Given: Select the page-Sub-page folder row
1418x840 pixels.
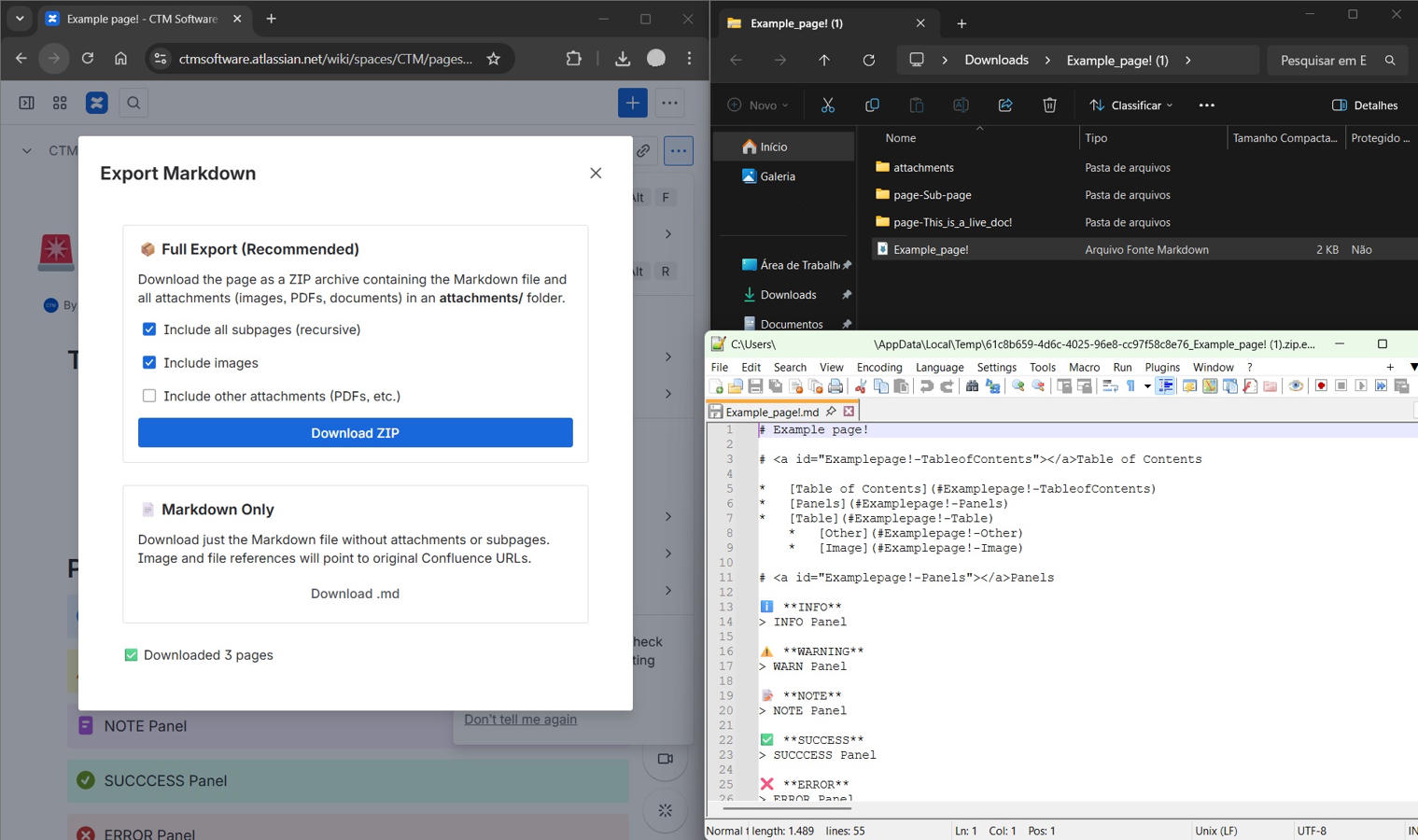Looking at the screenshot, I should coord(1144,195).
